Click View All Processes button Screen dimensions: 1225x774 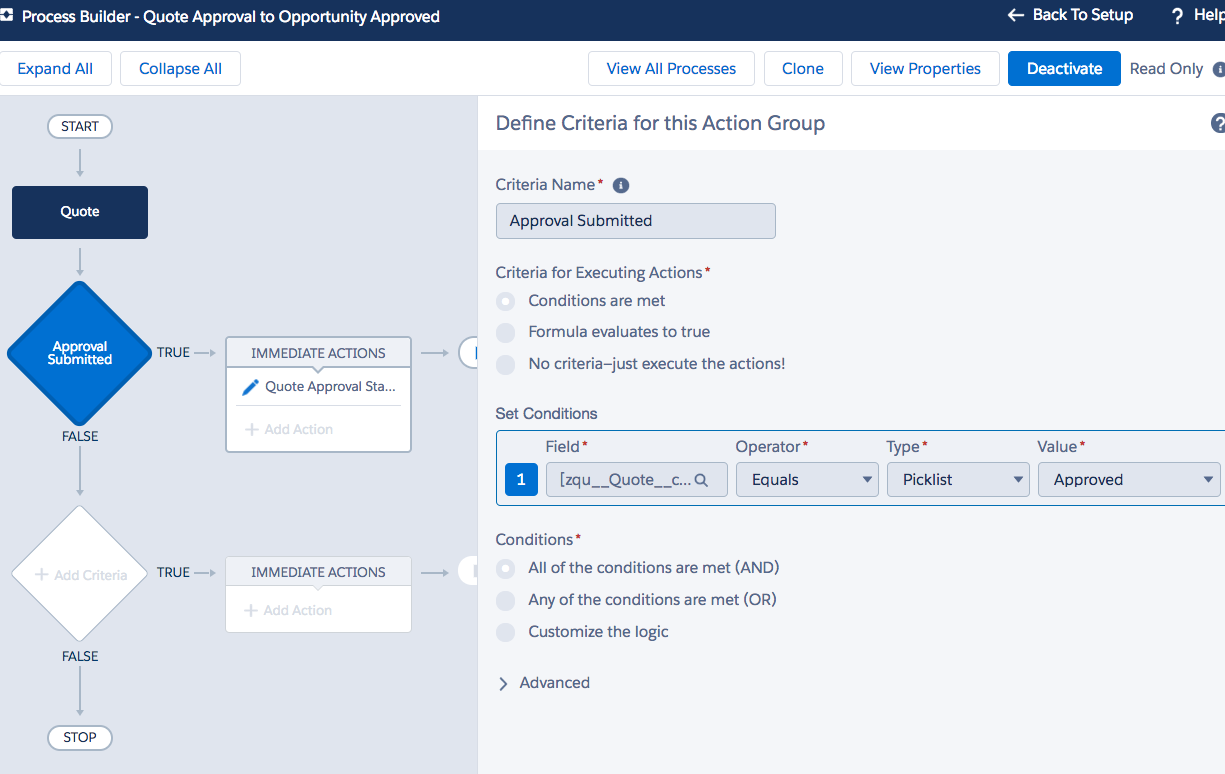point(671,69)
